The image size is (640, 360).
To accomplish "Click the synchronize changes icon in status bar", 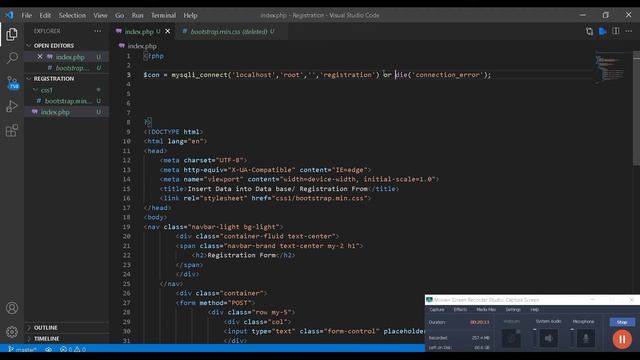I will pos(49,349).
